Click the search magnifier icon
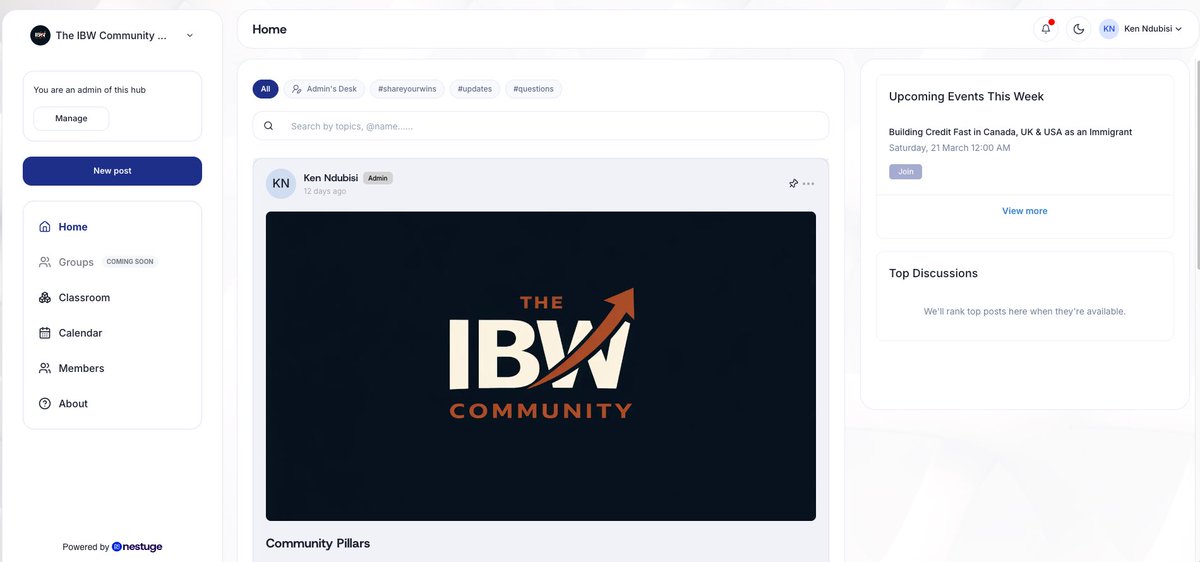 click(x=268, y=126)
